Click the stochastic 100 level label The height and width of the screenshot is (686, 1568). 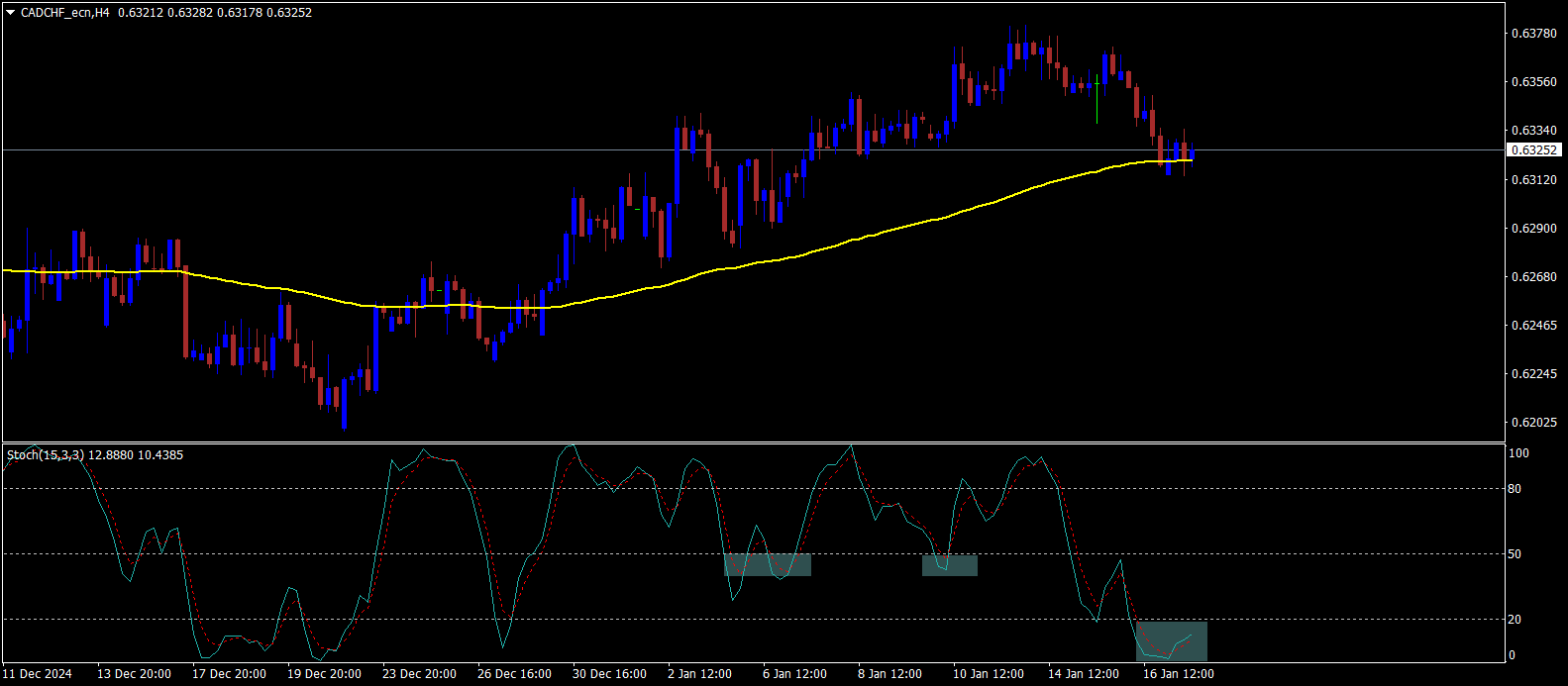tap(1518, 453)
